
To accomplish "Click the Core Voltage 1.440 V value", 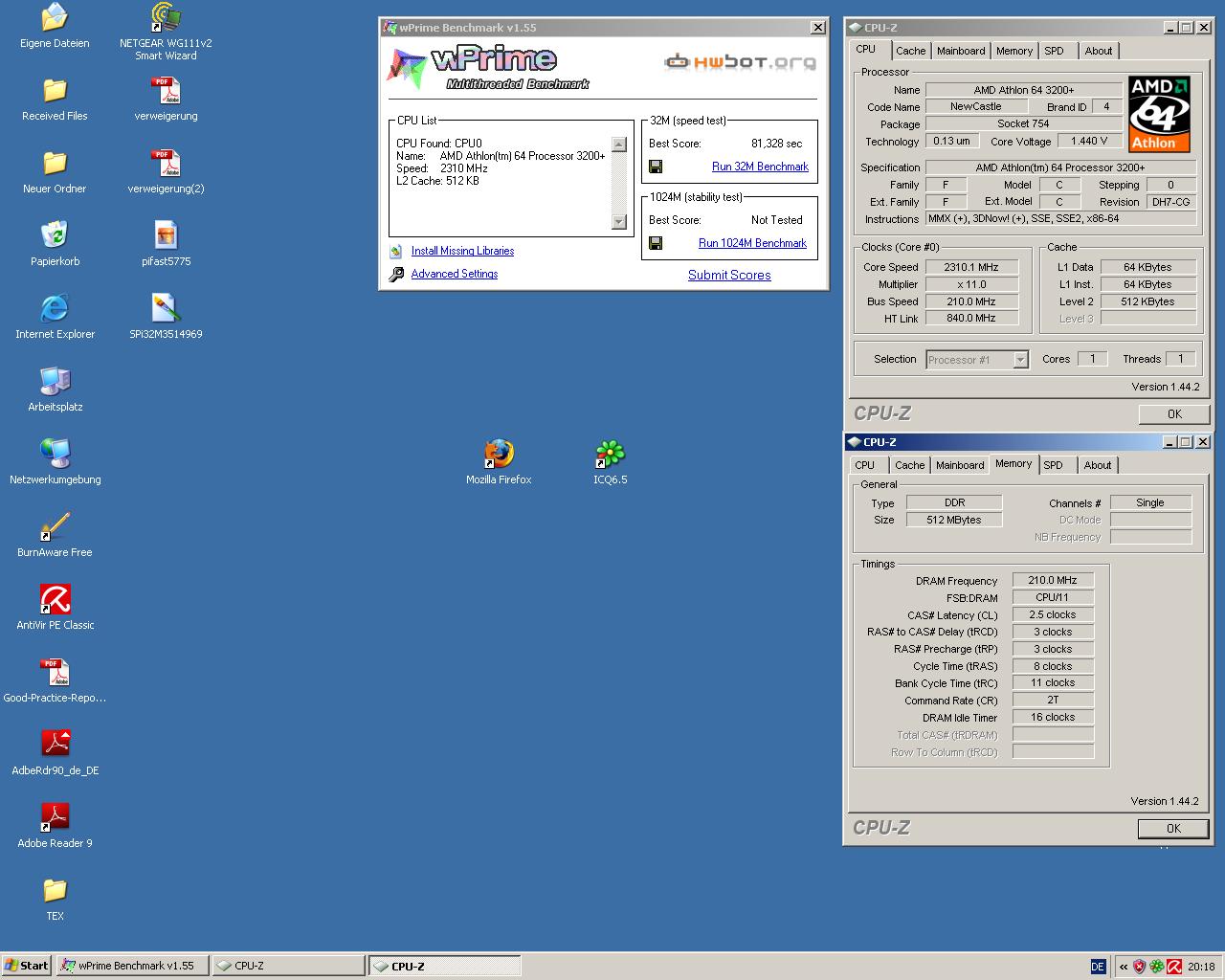I will coord(1089,141).
